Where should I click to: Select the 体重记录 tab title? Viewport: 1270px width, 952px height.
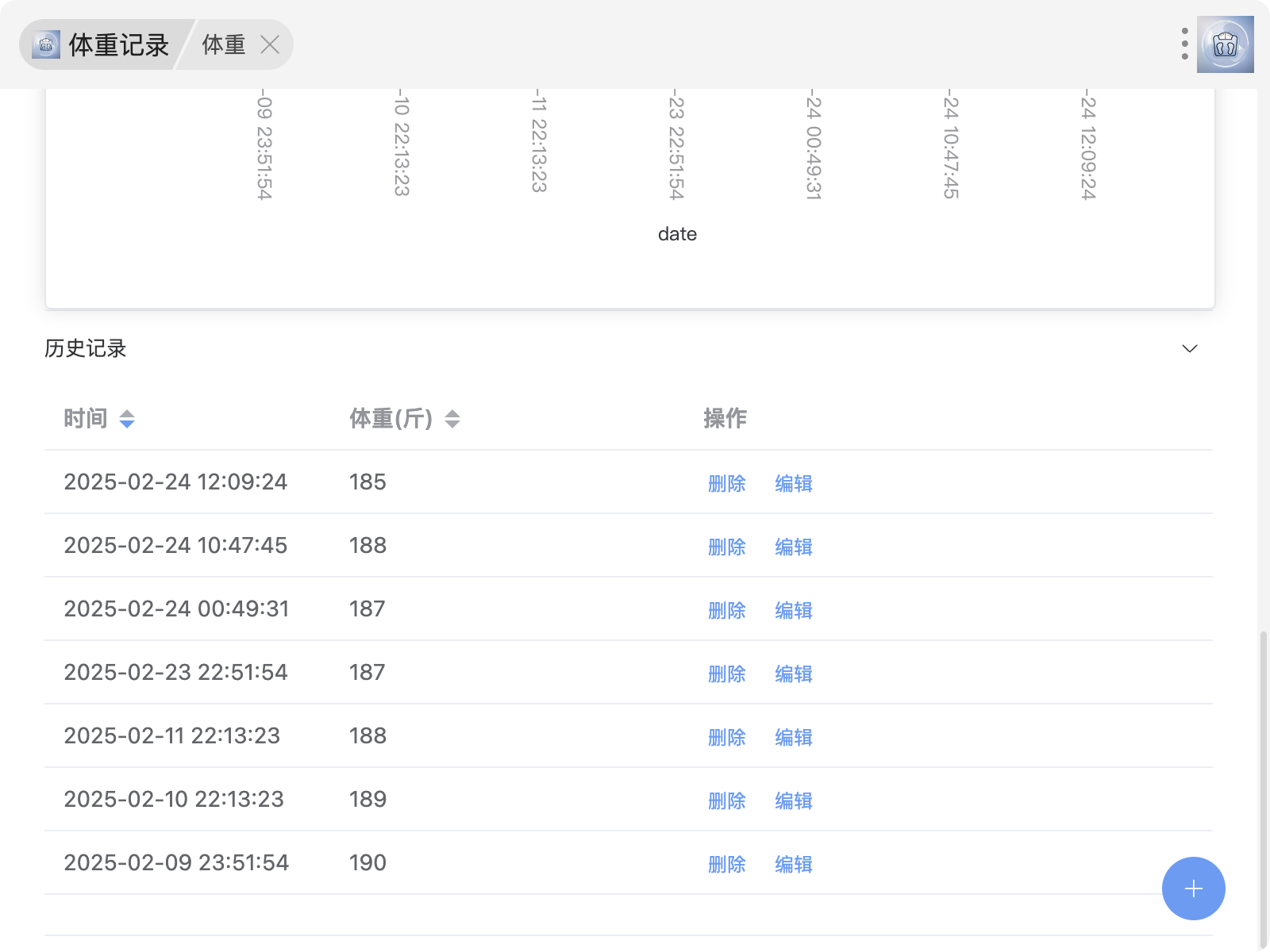pyautogui.click(x=119, y=45)
